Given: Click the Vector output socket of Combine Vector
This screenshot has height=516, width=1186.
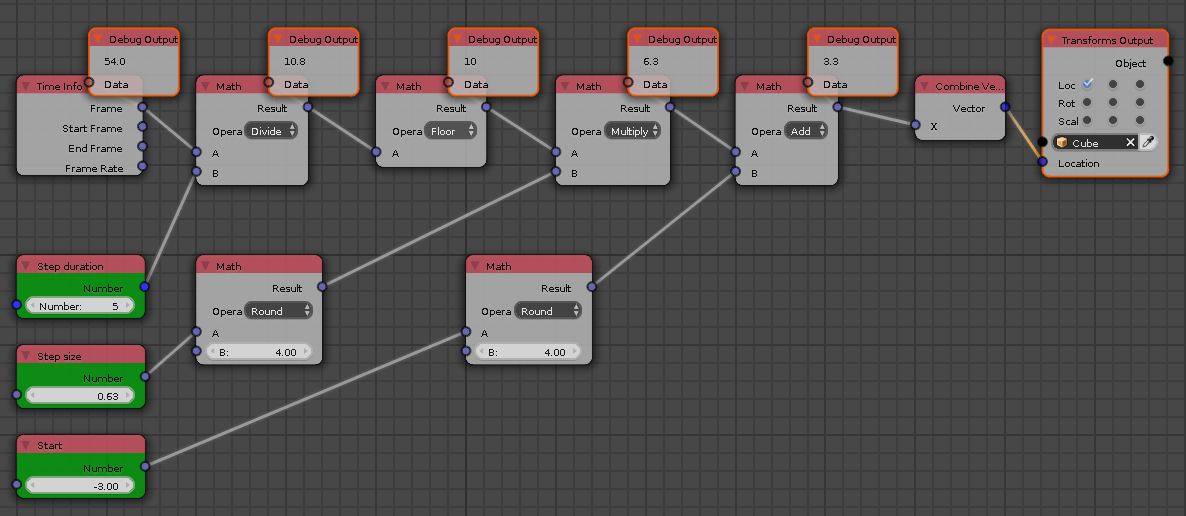Looking at the screenshot, I should (x=1005, y=107).
